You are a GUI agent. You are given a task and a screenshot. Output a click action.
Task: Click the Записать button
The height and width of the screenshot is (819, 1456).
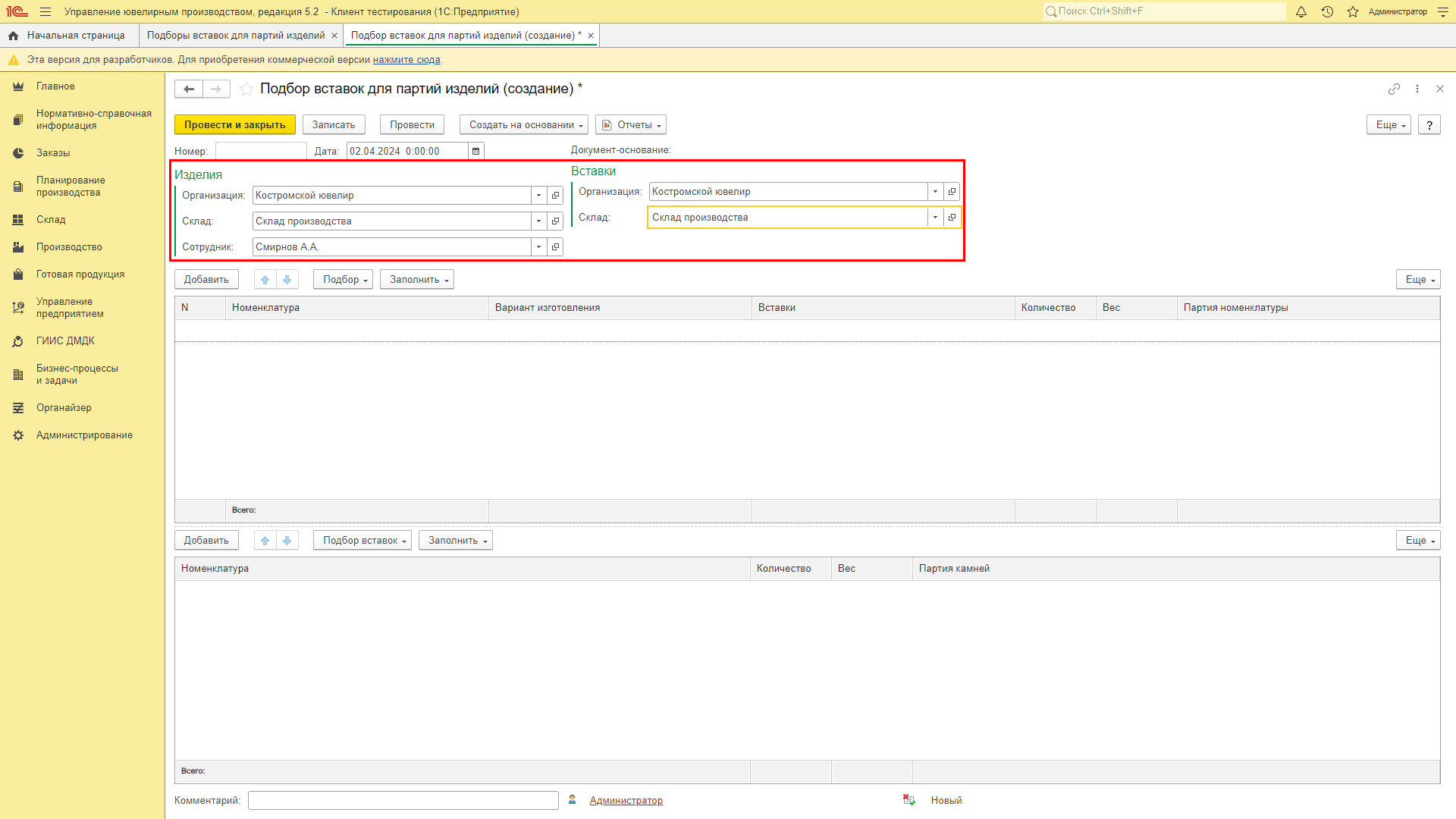click(334, 125)
